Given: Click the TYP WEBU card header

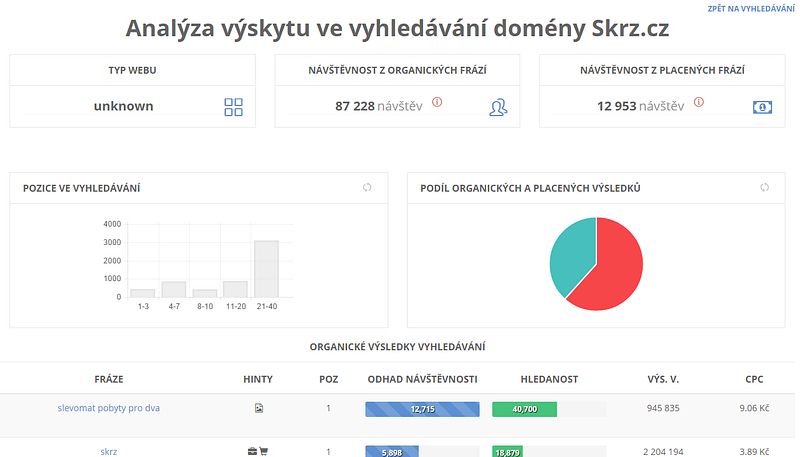Looking at the screenshot, I should (132, 70).
